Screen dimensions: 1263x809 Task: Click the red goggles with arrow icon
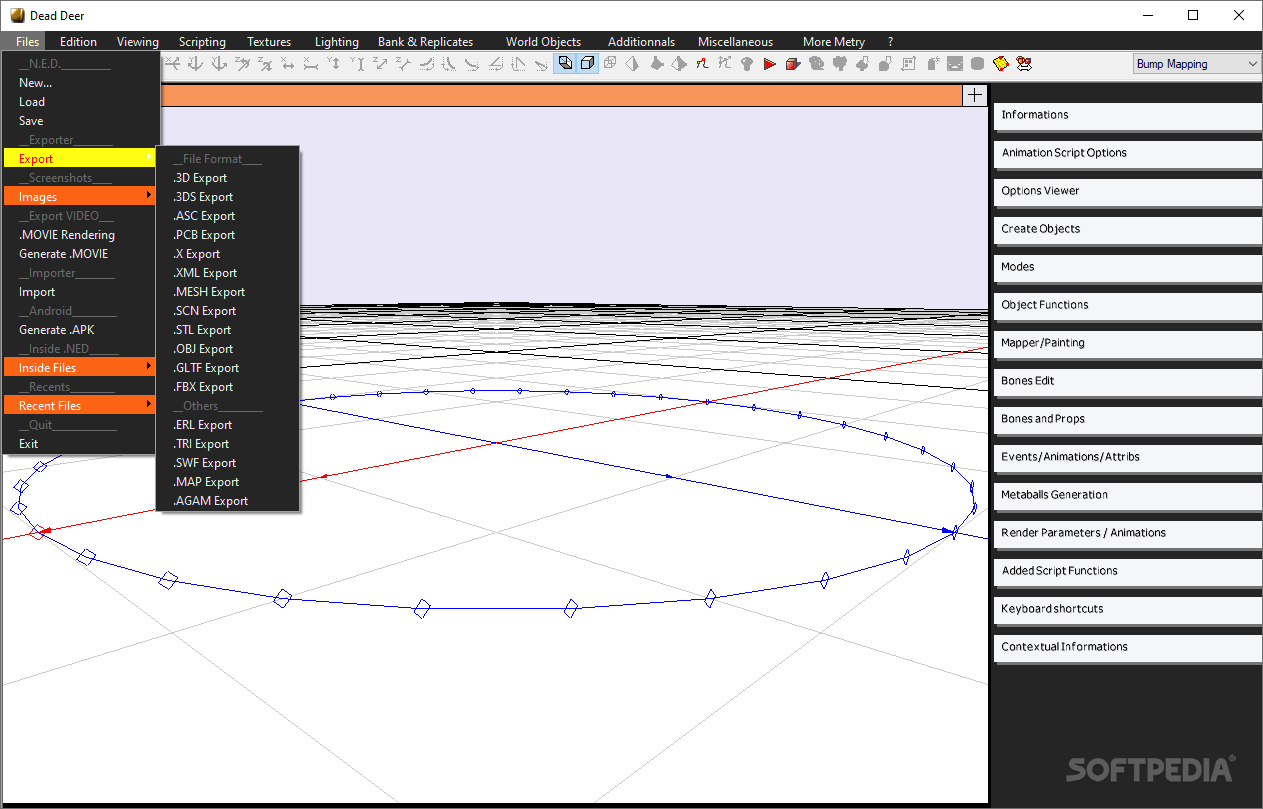(x=1024, y=63)
